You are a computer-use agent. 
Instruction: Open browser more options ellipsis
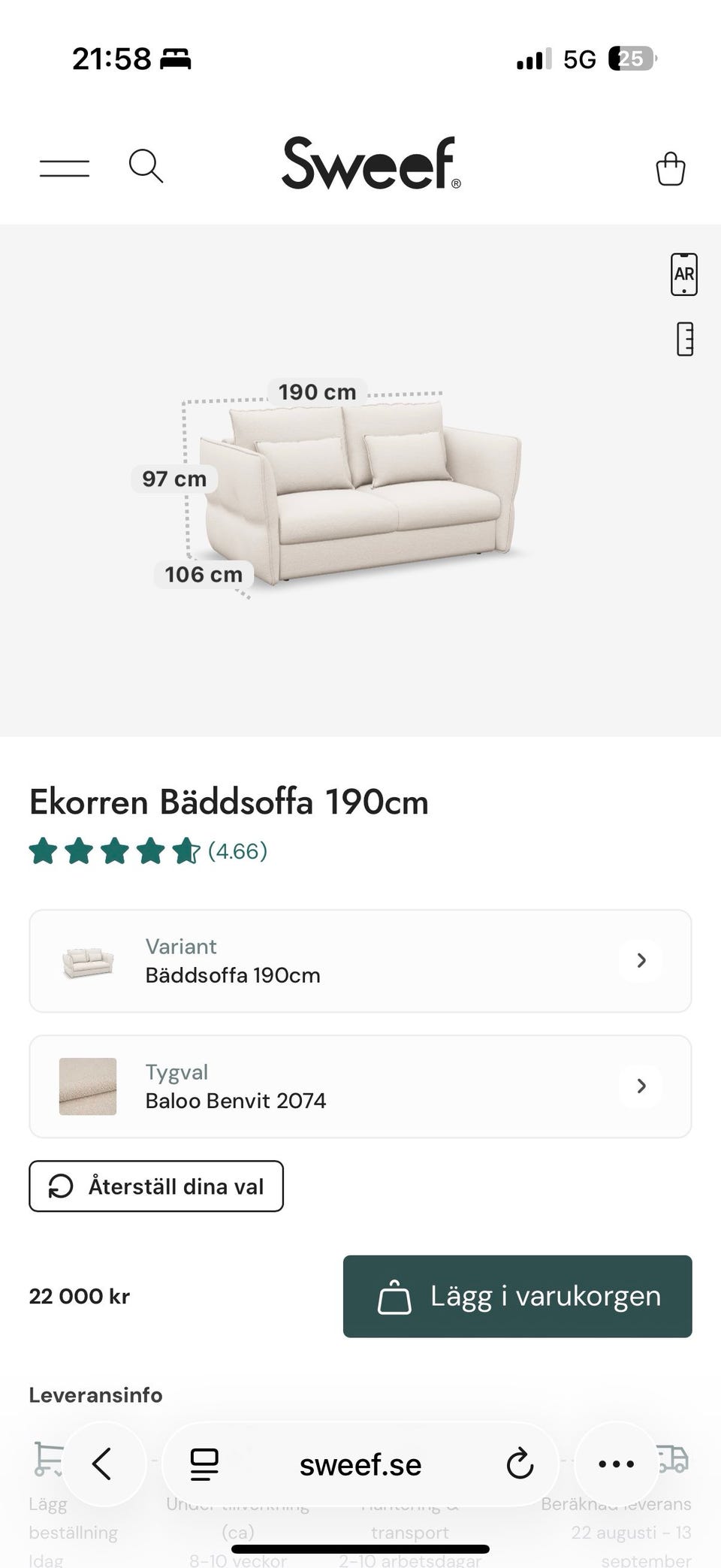point(617,1464)
